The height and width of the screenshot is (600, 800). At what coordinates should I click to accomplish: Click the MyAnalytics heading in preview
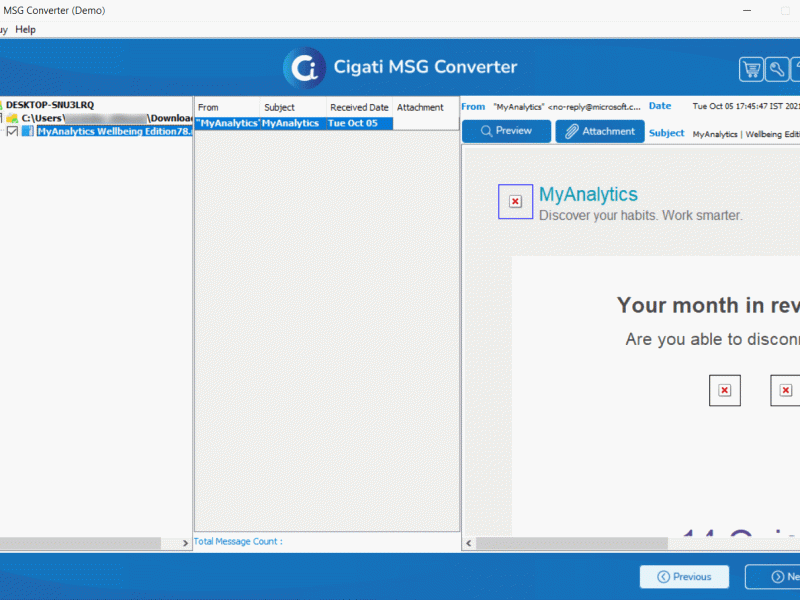pyautogui.click(x=588, y=194)
